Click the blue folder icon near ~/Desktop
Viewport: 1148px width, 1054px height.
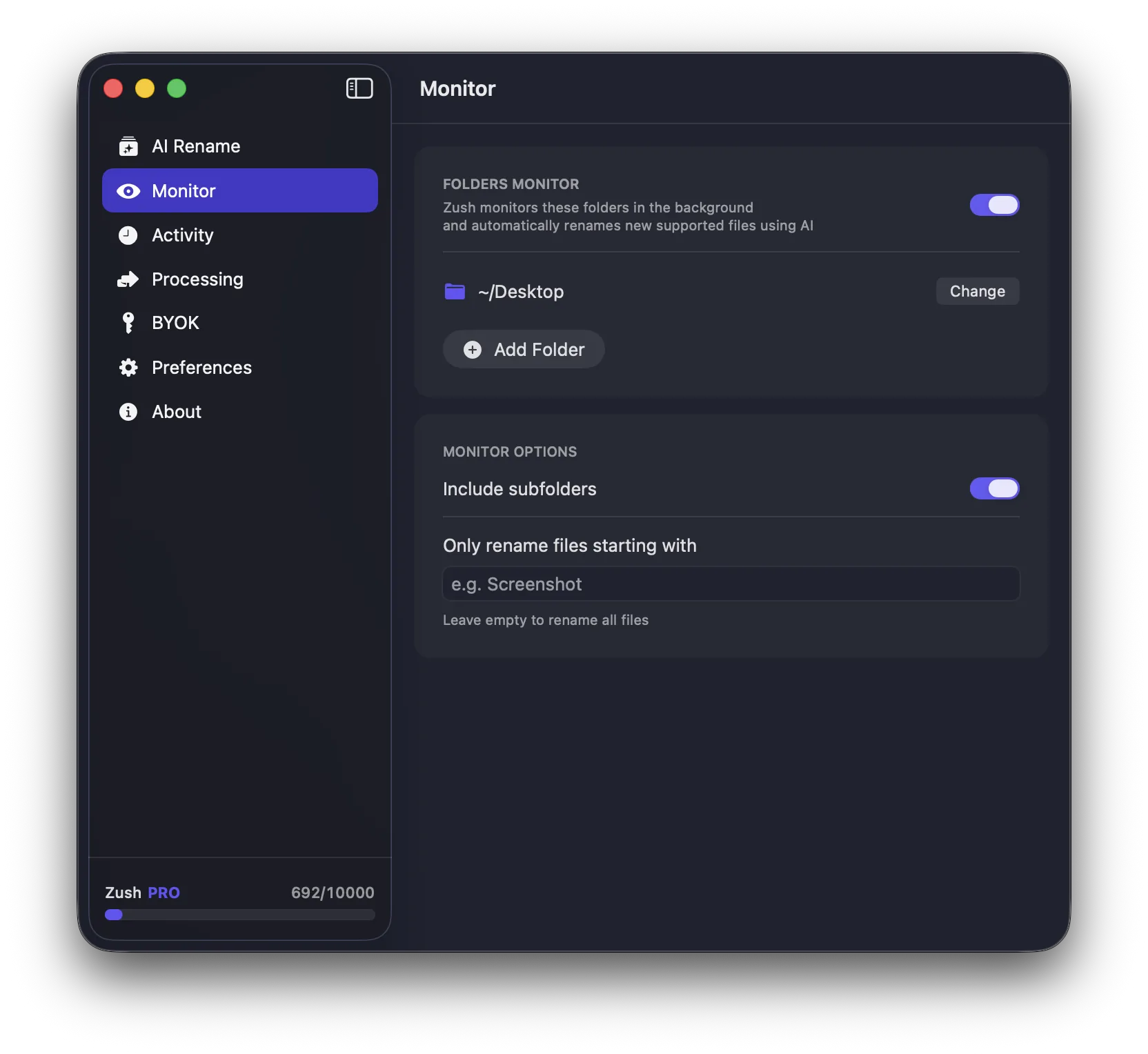click(455, 291)
